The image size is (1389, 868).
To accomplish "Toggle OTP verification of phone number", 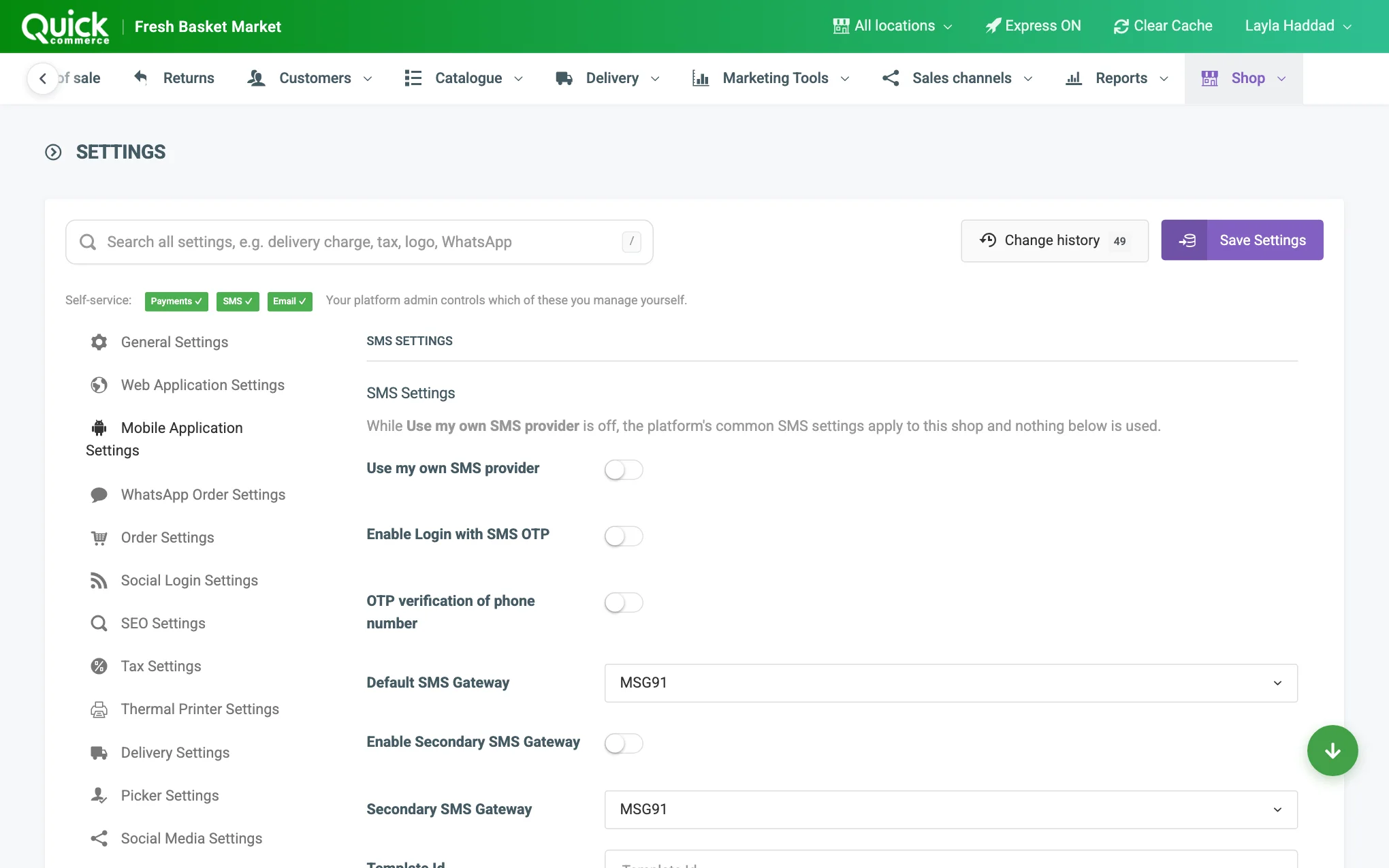I will pyautogui.click(x=624, y=602).
